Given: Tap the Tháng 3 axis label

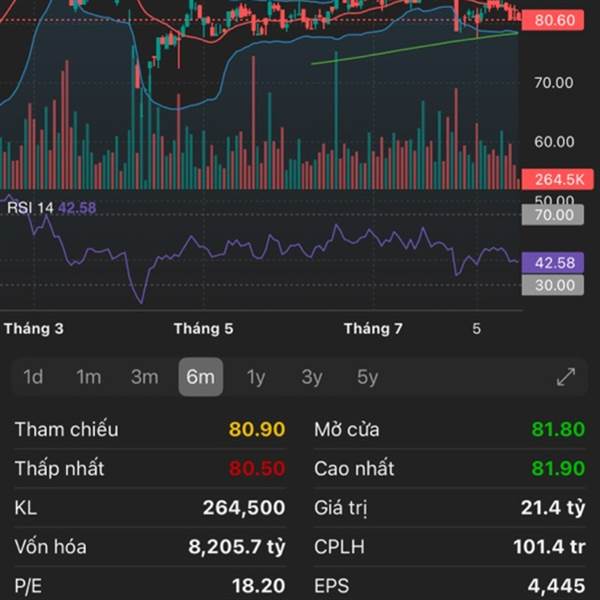Looking at the screenshot, I should 34,329.
